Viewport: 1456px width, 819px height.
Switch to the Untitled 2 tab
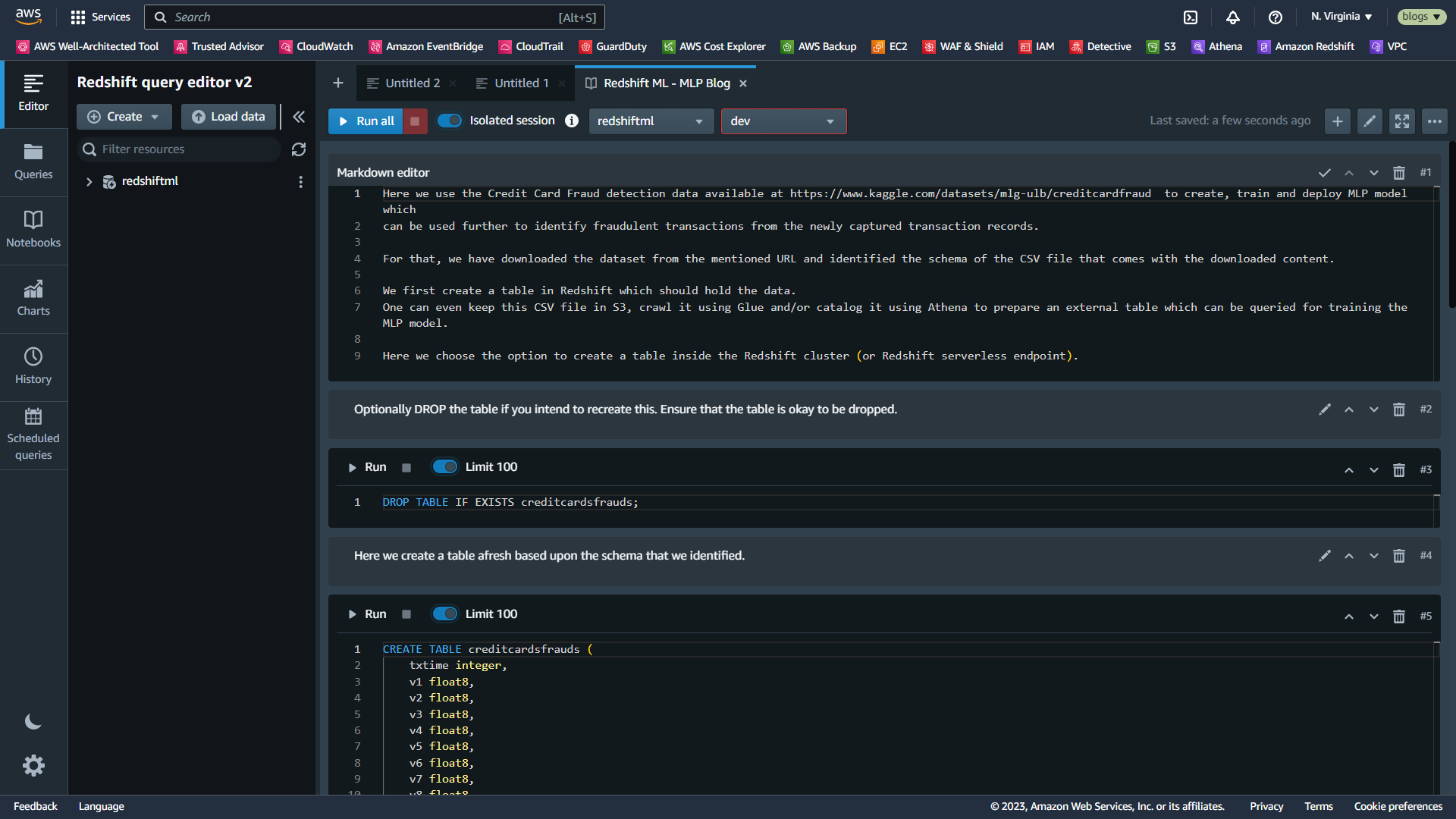(412, 83)
